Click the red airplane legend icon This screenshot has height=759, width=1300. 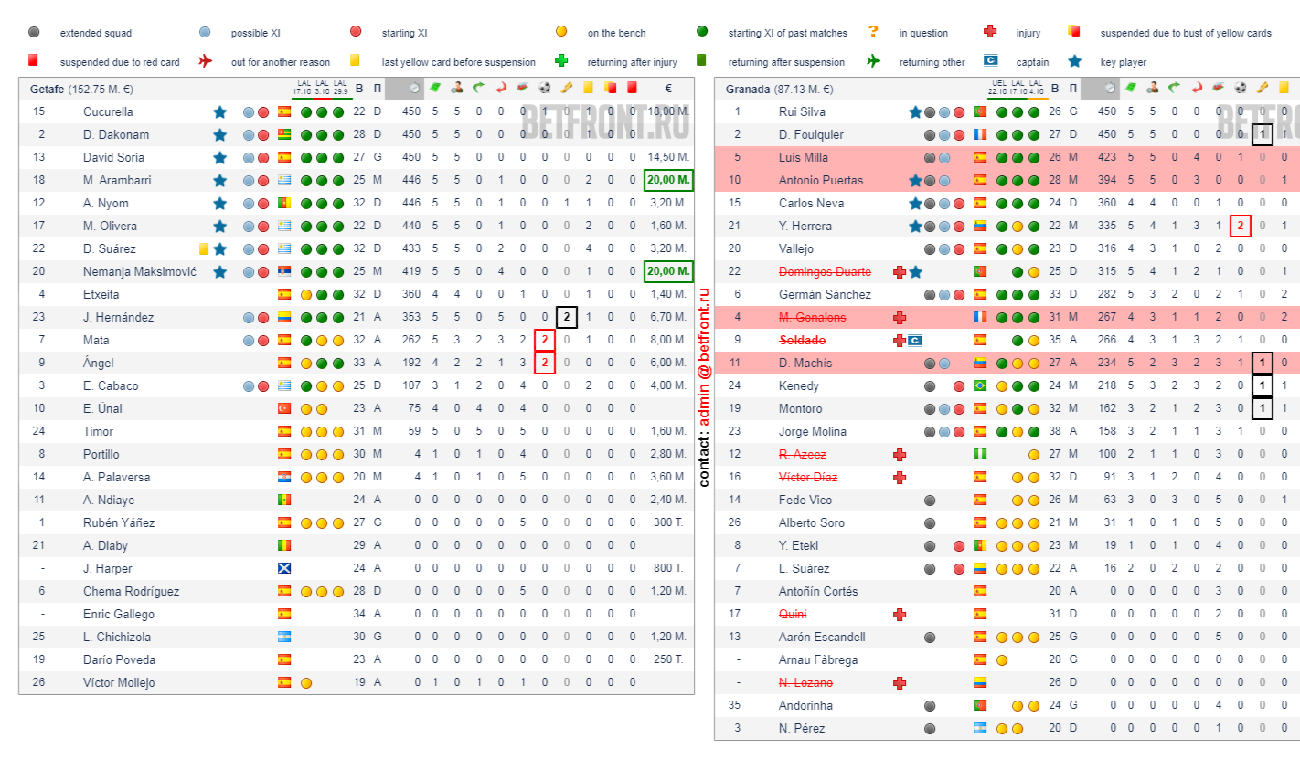point(206,61)
